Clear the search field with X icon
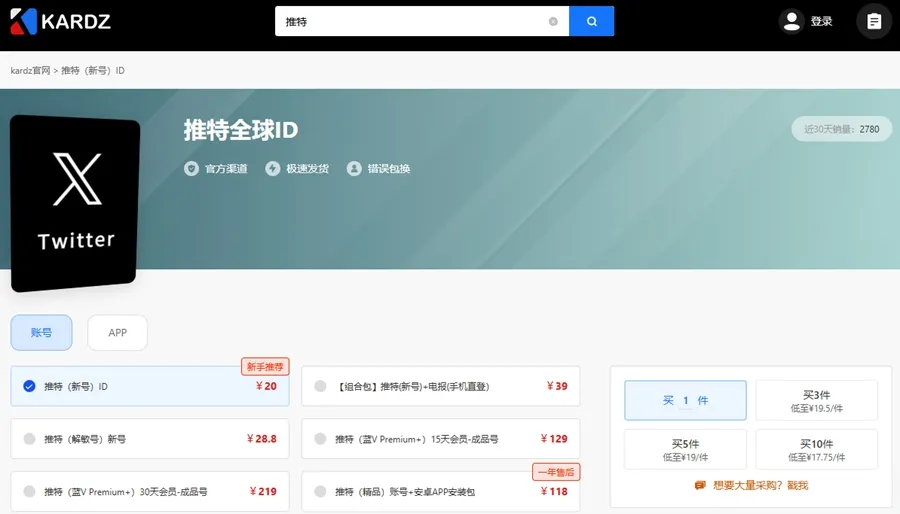 tap(553, 21)
